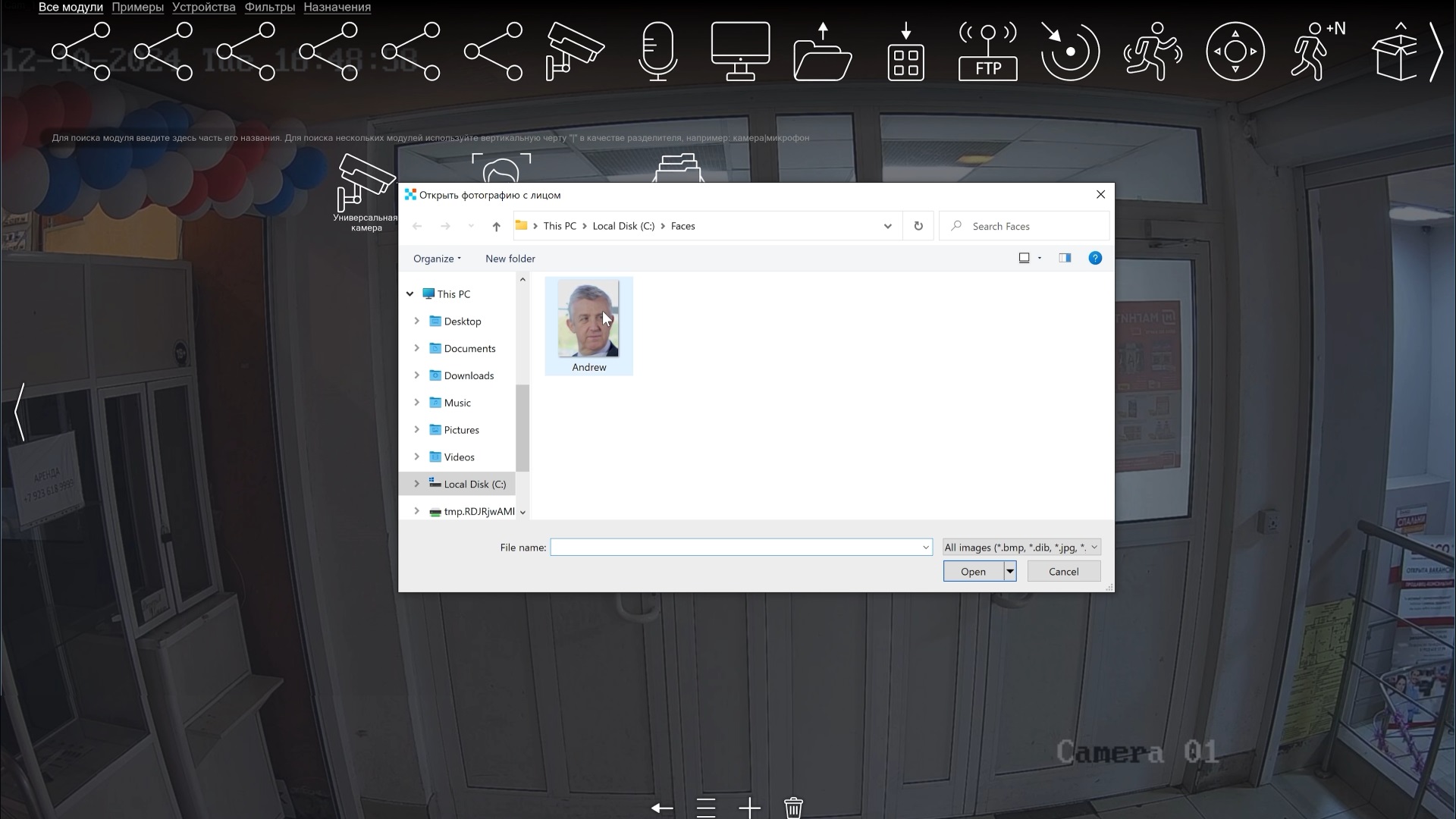Open the Все модули tab
1456x819 pixels.
pyautogui.click(x=71, y=8)
